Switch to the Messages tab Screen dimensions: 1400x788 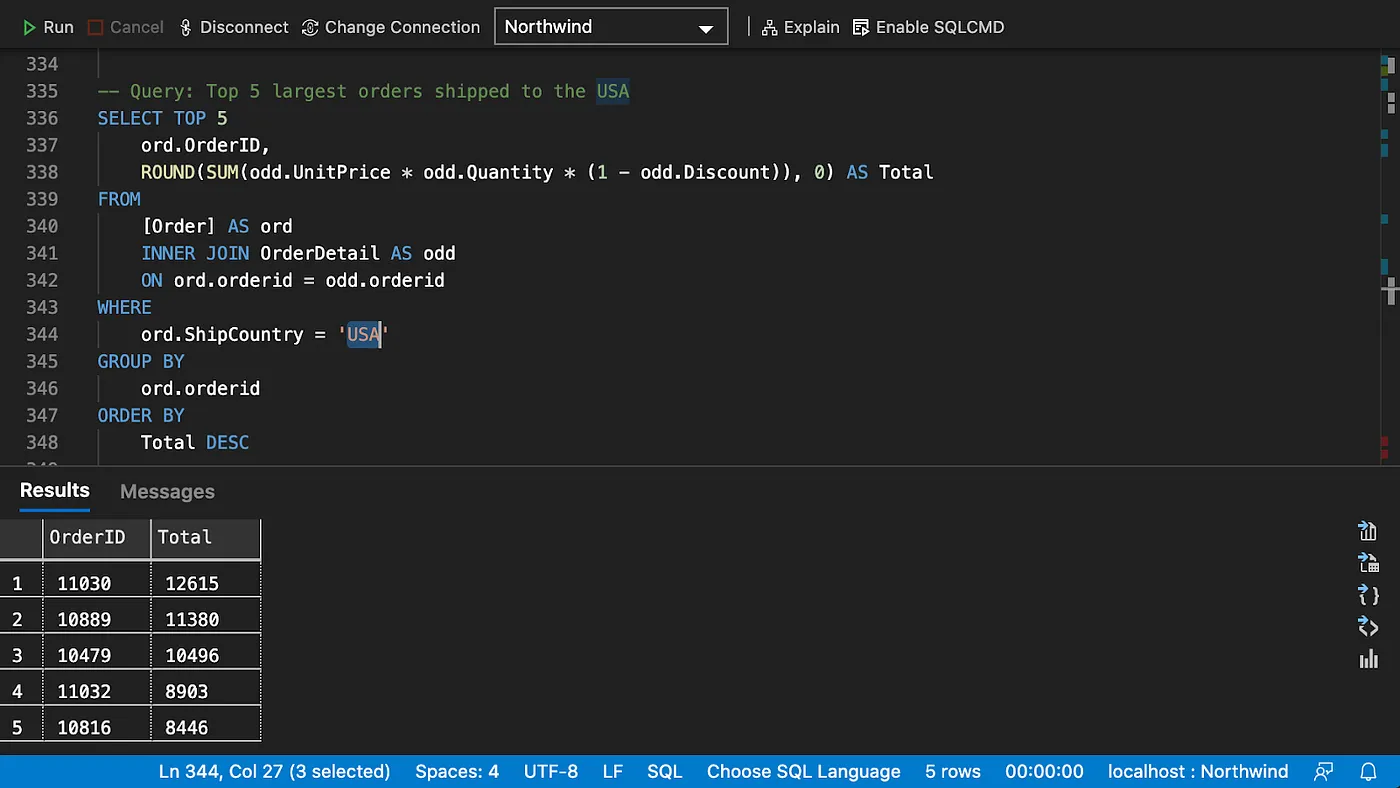point(167,491)
